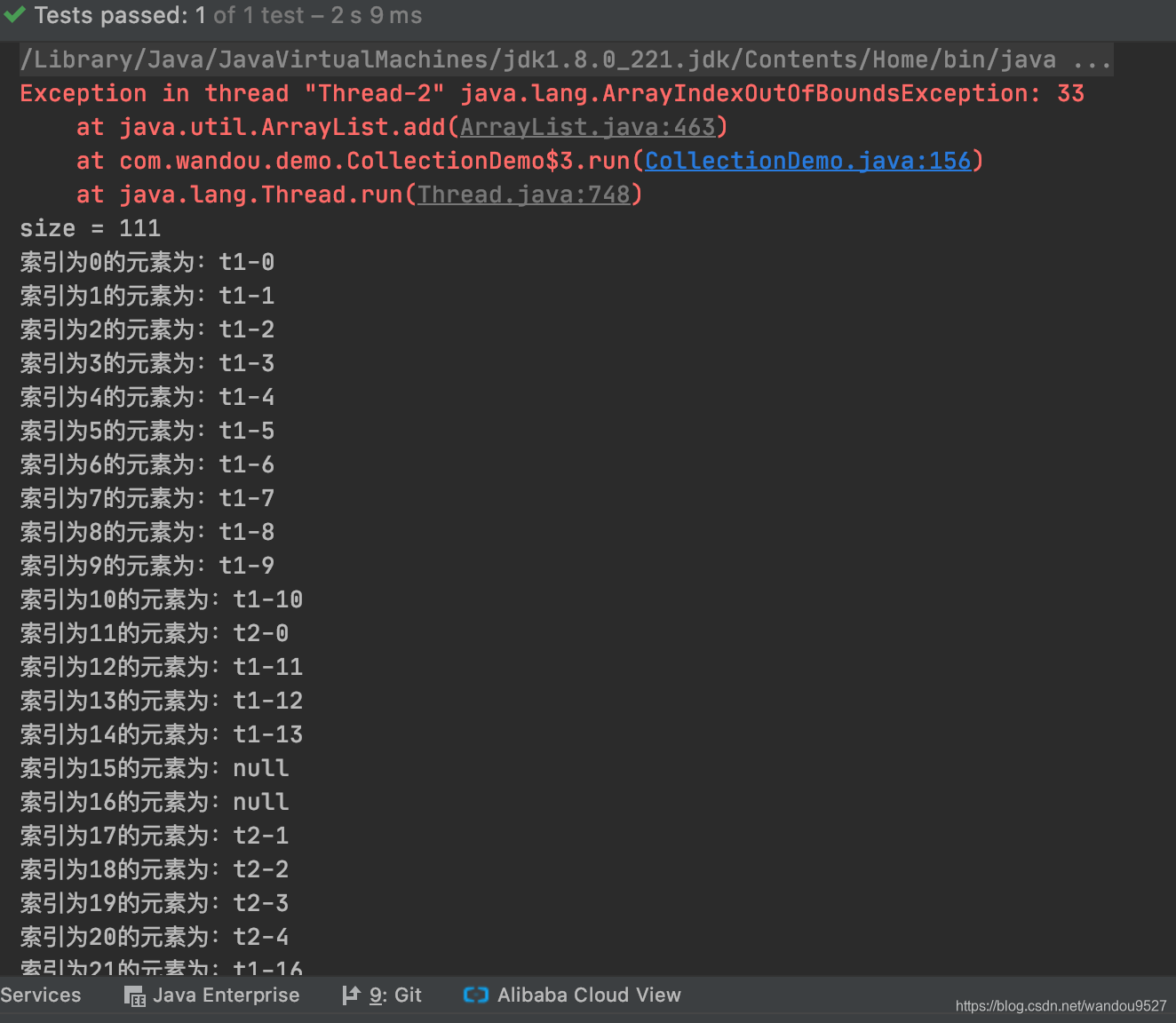This screenshot has height=1023, width=1176.
Task: Click the index 16 null output line
Action: click(155, 802)
